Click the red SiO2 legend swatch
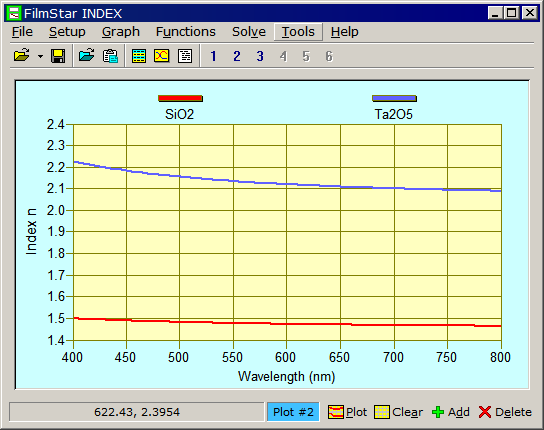Image resolution: width=544 pixels, height=430 pixels. click(180, 99)
